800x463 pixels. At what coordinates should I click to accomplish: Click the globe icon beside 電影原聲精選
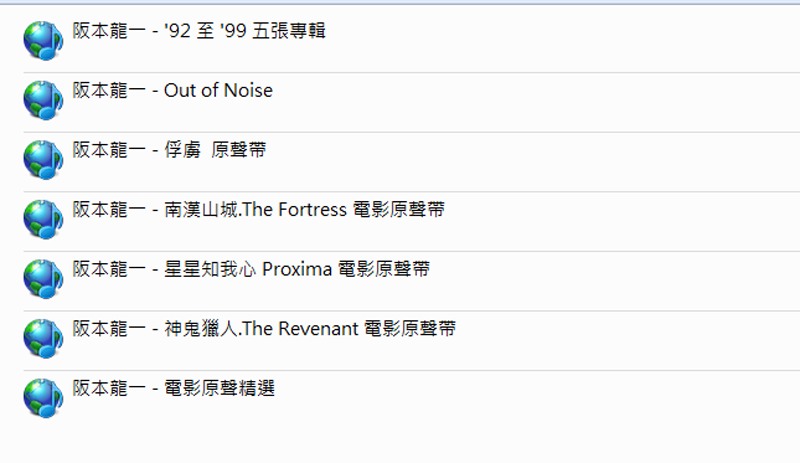(x=43, y=397)
